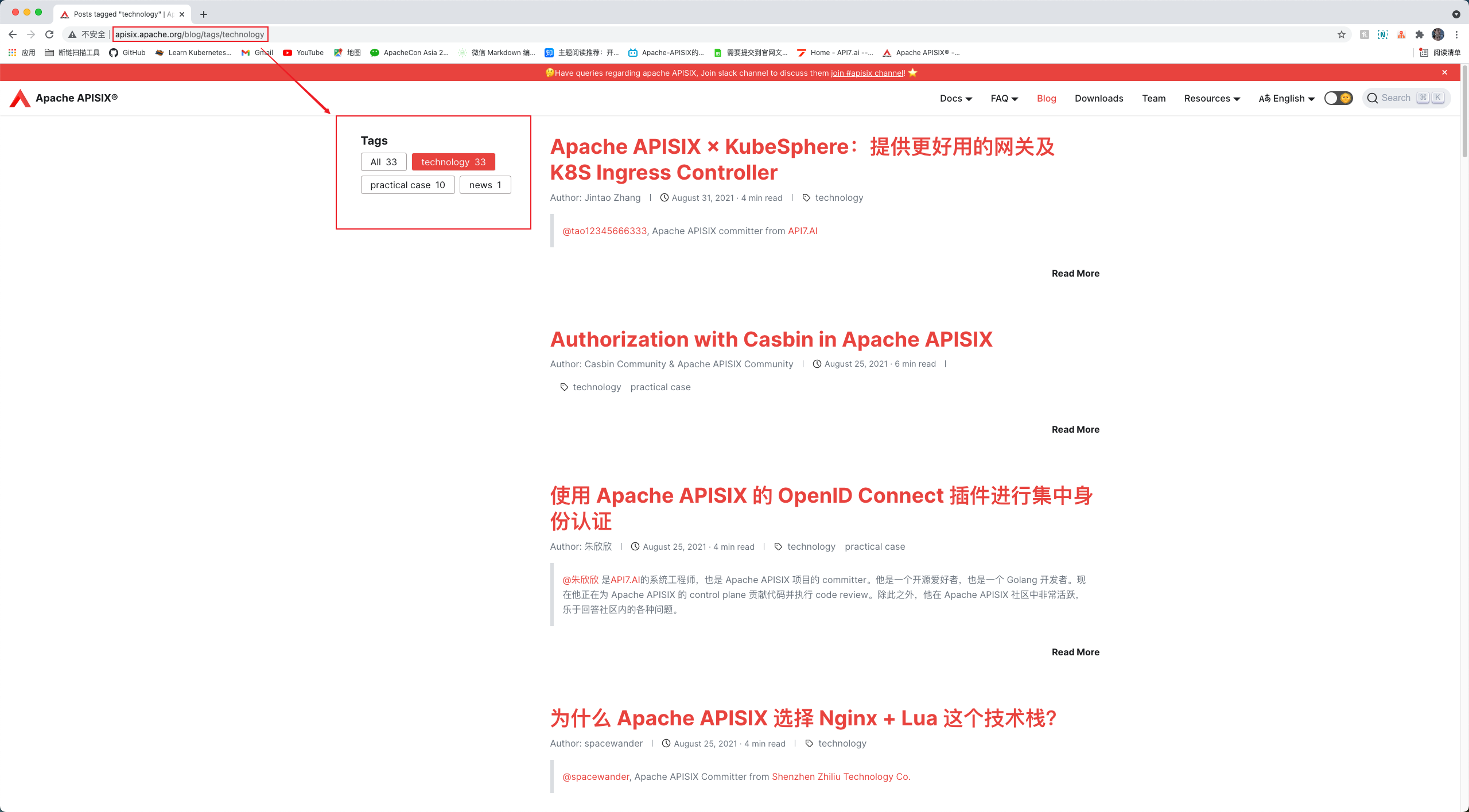Close the red announcement banner
The image size is (1469, 812).
(x=1445, y=72)
